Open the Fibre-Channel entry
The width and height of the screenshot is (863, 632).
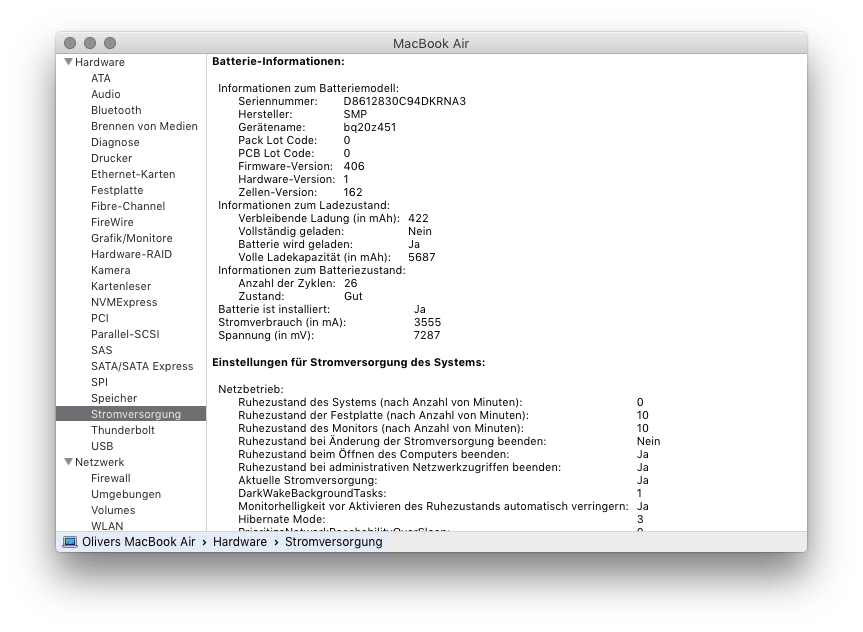pyautogui.click(x=128, y=206)
